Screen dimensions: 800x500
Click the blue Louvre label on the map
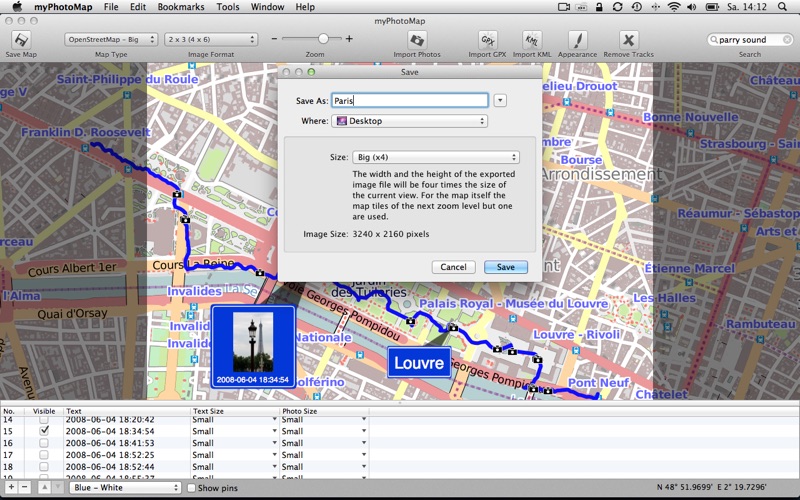tap(419, 363)
